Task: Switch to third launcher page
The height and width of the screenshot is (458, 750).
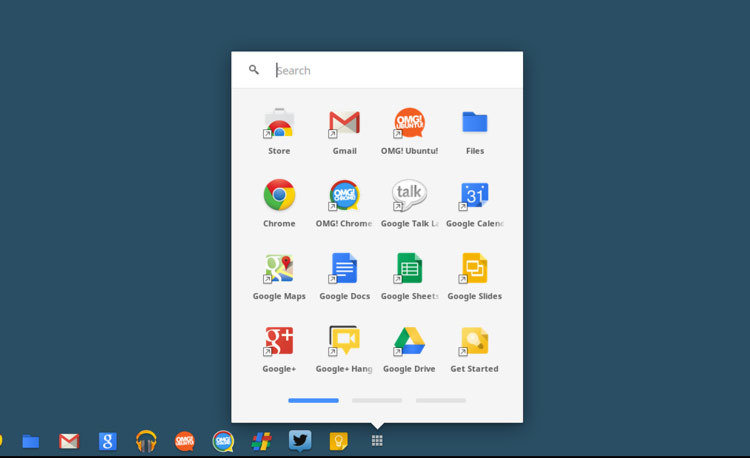Action: (x=441, y=400)
